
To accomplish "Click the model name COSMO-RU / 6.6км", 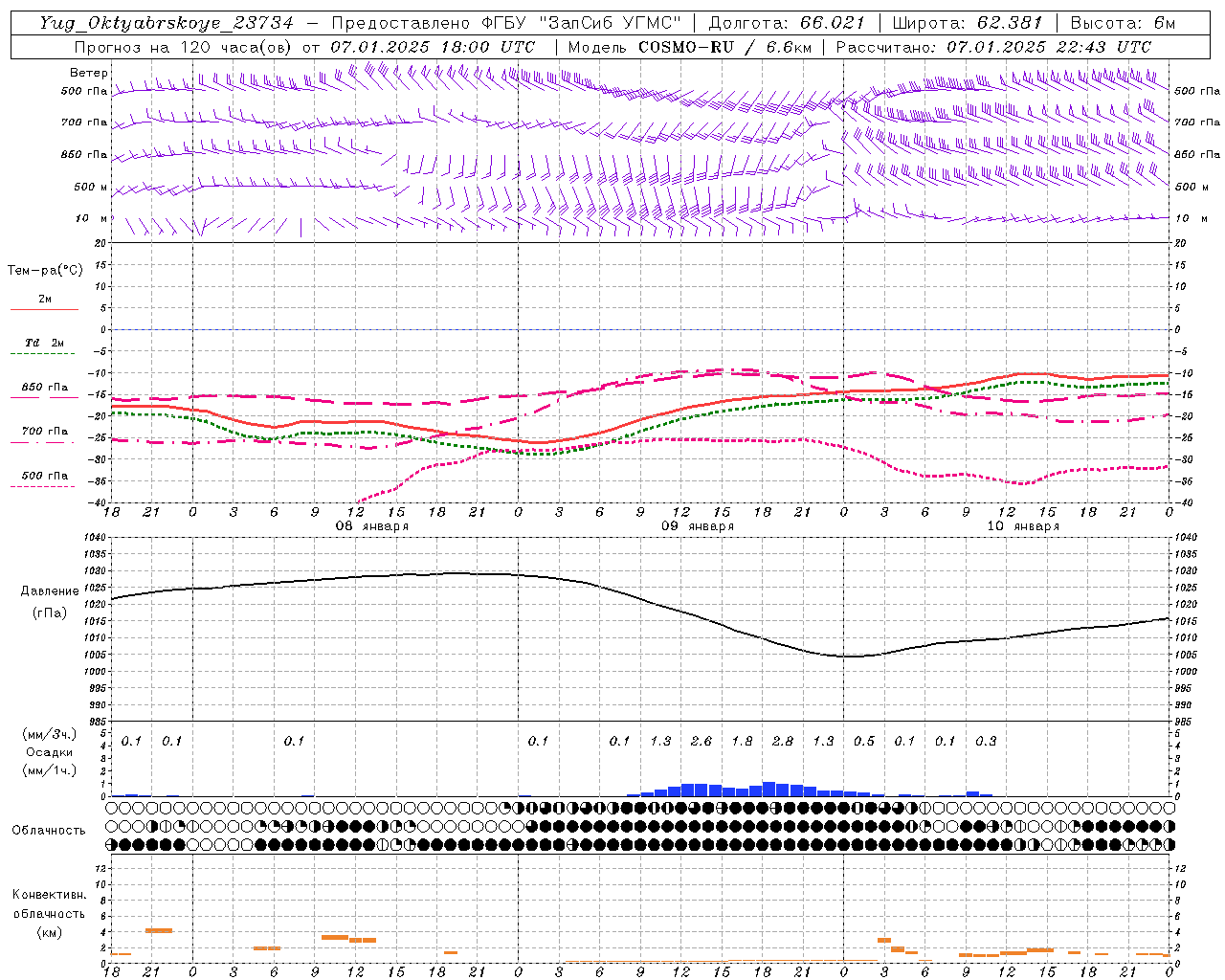I will tap(724, 47).
